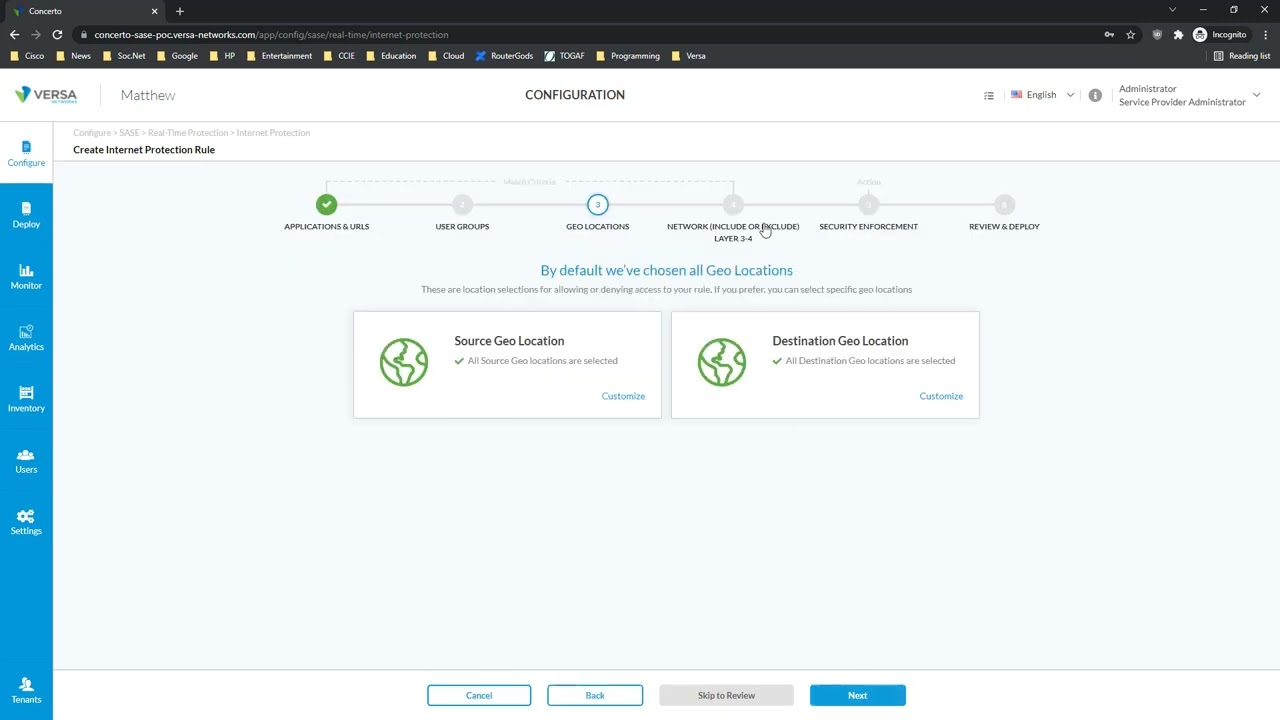The height and width of the screenshot is (720, 1280).
Task: Open the Tenants section in sidebar
Action: tap(26, 691)
